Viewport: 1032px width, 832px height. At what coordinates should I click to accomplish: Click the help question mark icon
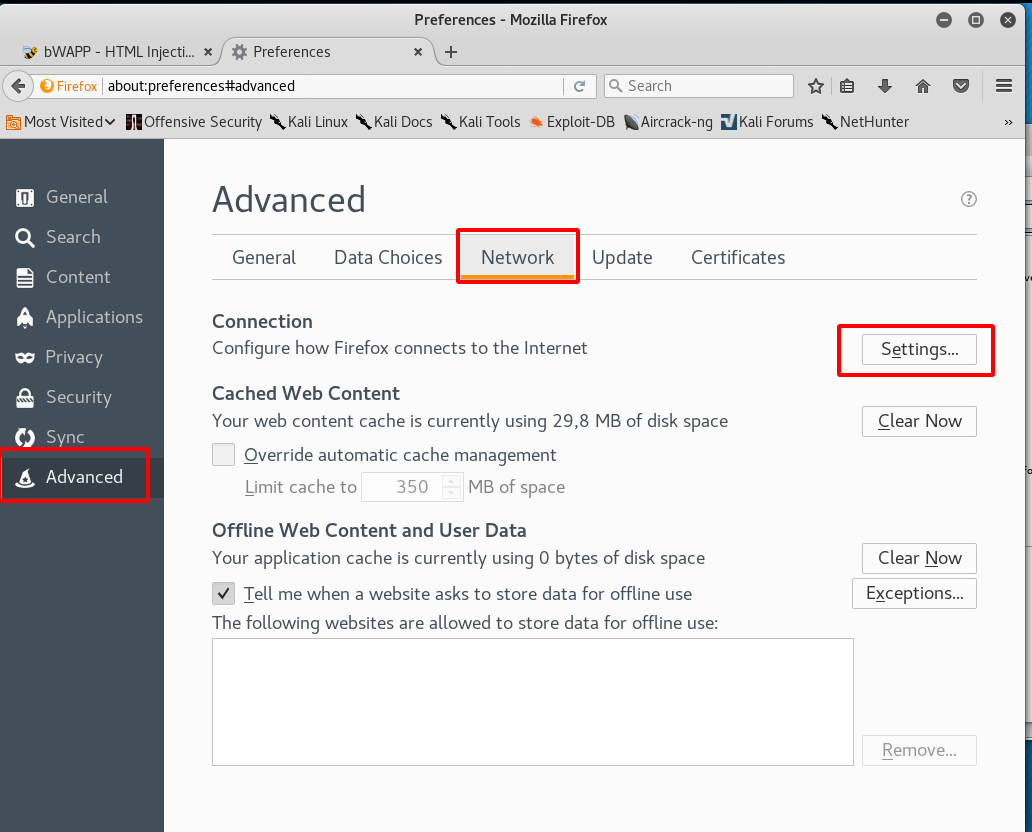click(968, 199)
